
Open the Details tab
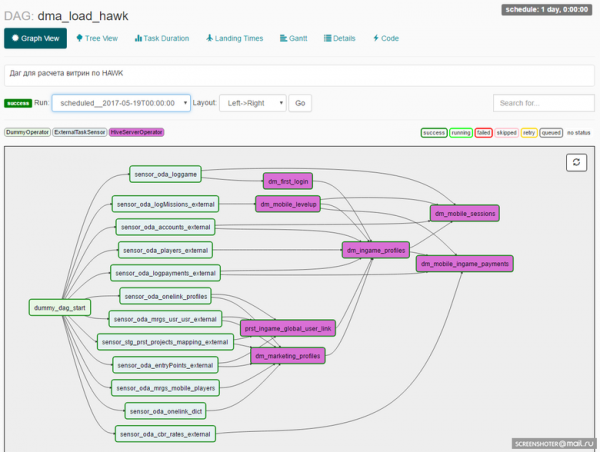340,38
